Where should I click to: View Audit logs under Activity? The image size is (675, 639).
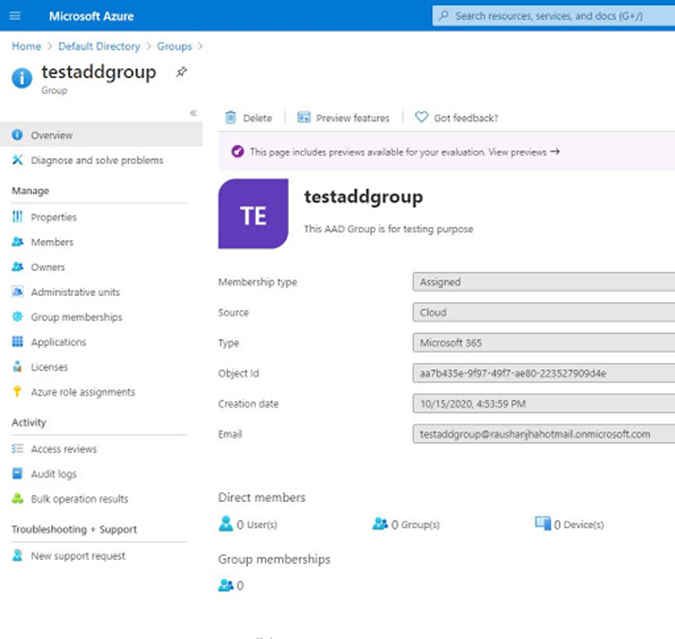pos(54,474)
